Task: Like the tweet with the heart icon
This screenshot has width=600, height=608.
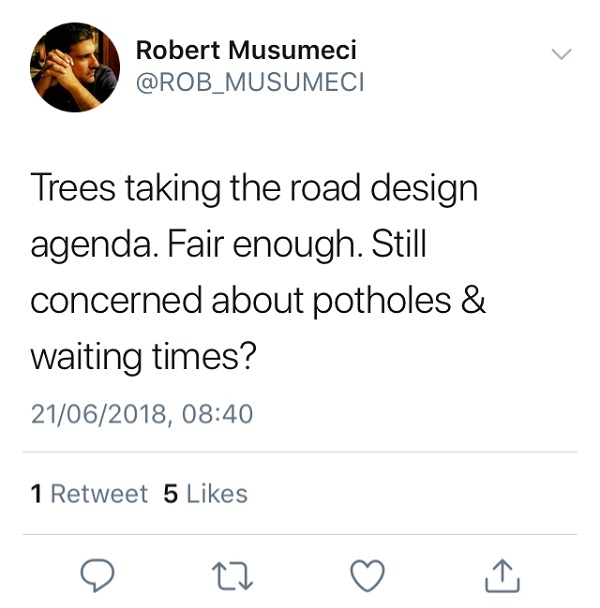Action: [367, 574]
